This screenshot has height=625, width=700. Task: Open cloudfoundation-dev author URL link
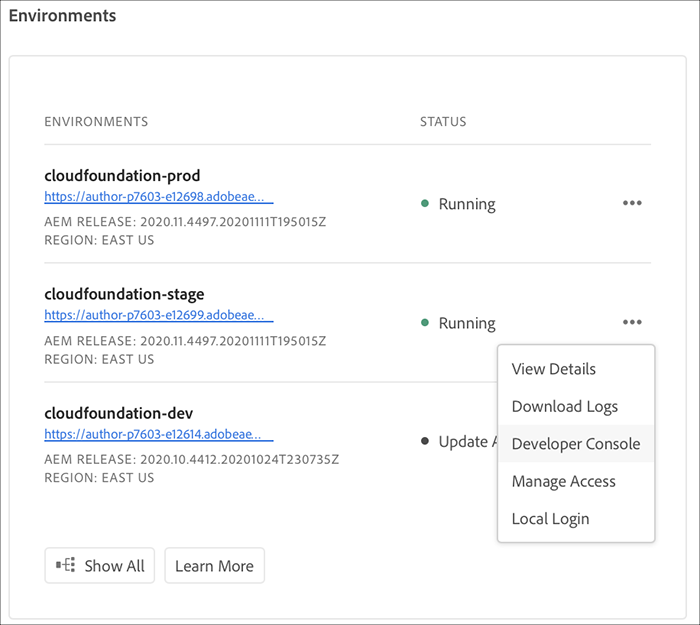pyautogui.click(x=158, y=435)
